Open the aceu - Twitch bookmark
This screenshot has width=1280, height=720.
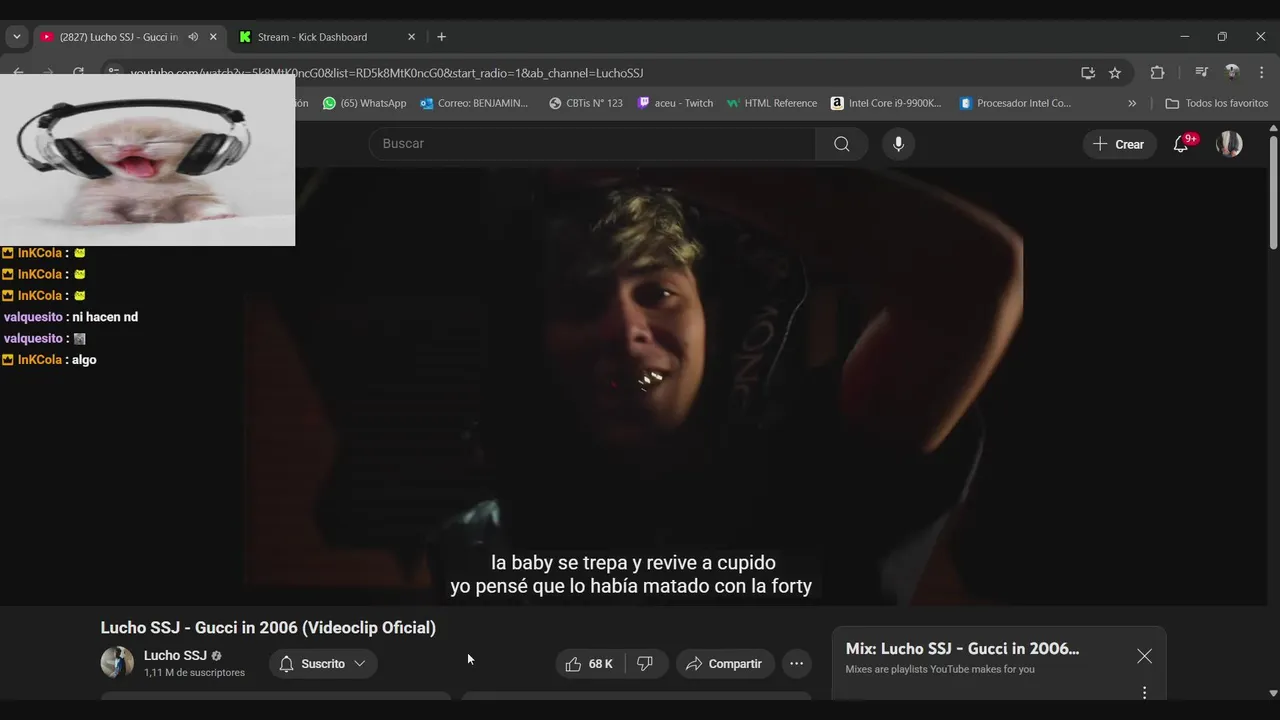tap(675, 103)
